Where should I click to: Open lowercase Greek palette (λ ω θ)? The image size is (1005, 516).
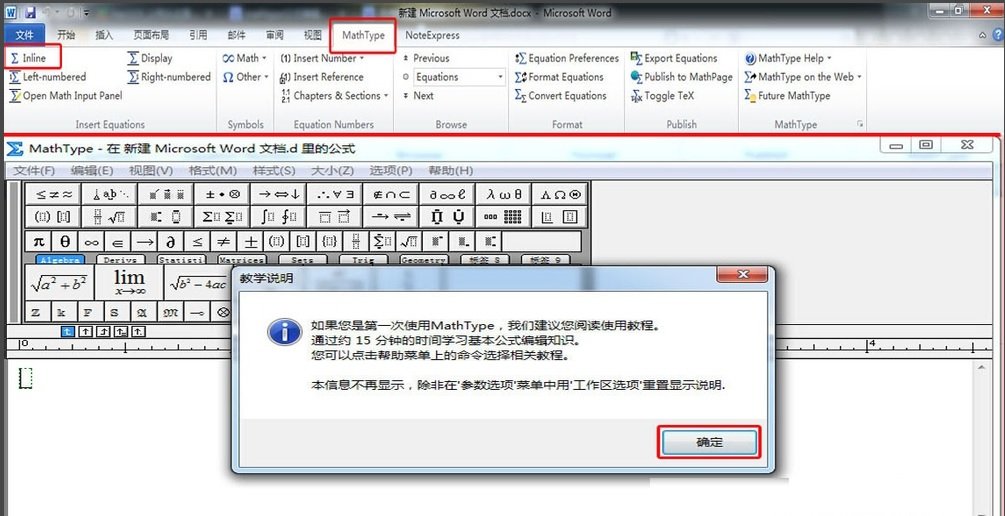pos(503,195)
